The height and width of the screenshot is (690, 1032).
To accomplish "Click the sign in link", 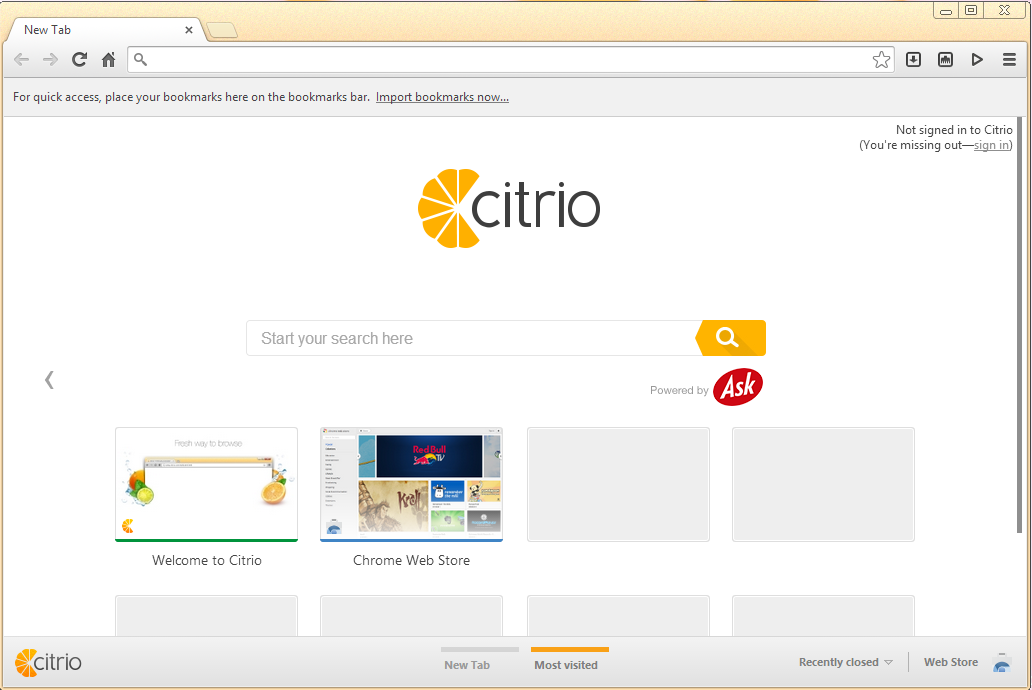I will [991, 145].
